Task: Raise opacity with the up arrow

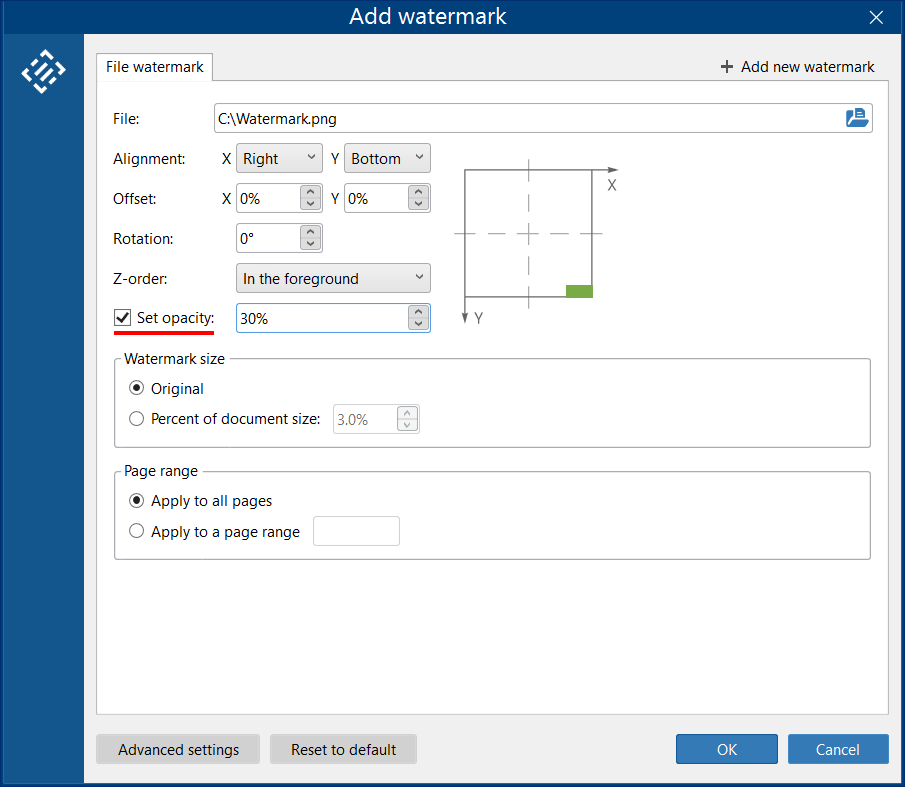Action: click(418, 312)
